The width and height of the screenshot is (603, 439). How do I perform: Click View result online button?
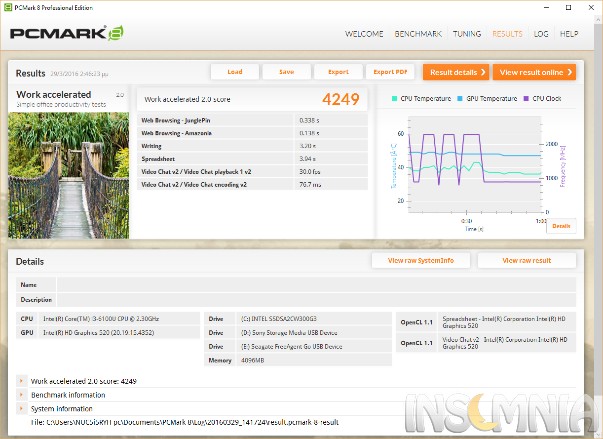535,72
